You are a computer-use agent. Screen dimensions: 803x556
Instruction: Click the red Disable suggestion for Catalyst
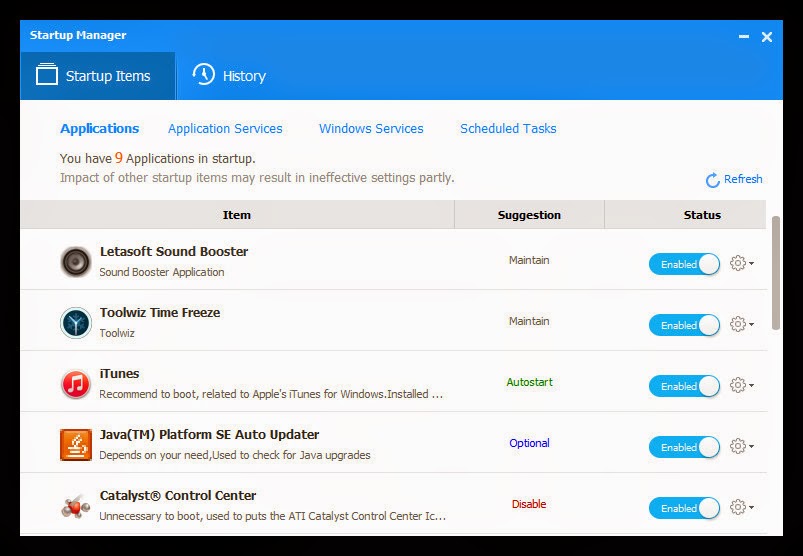[529, 504]
